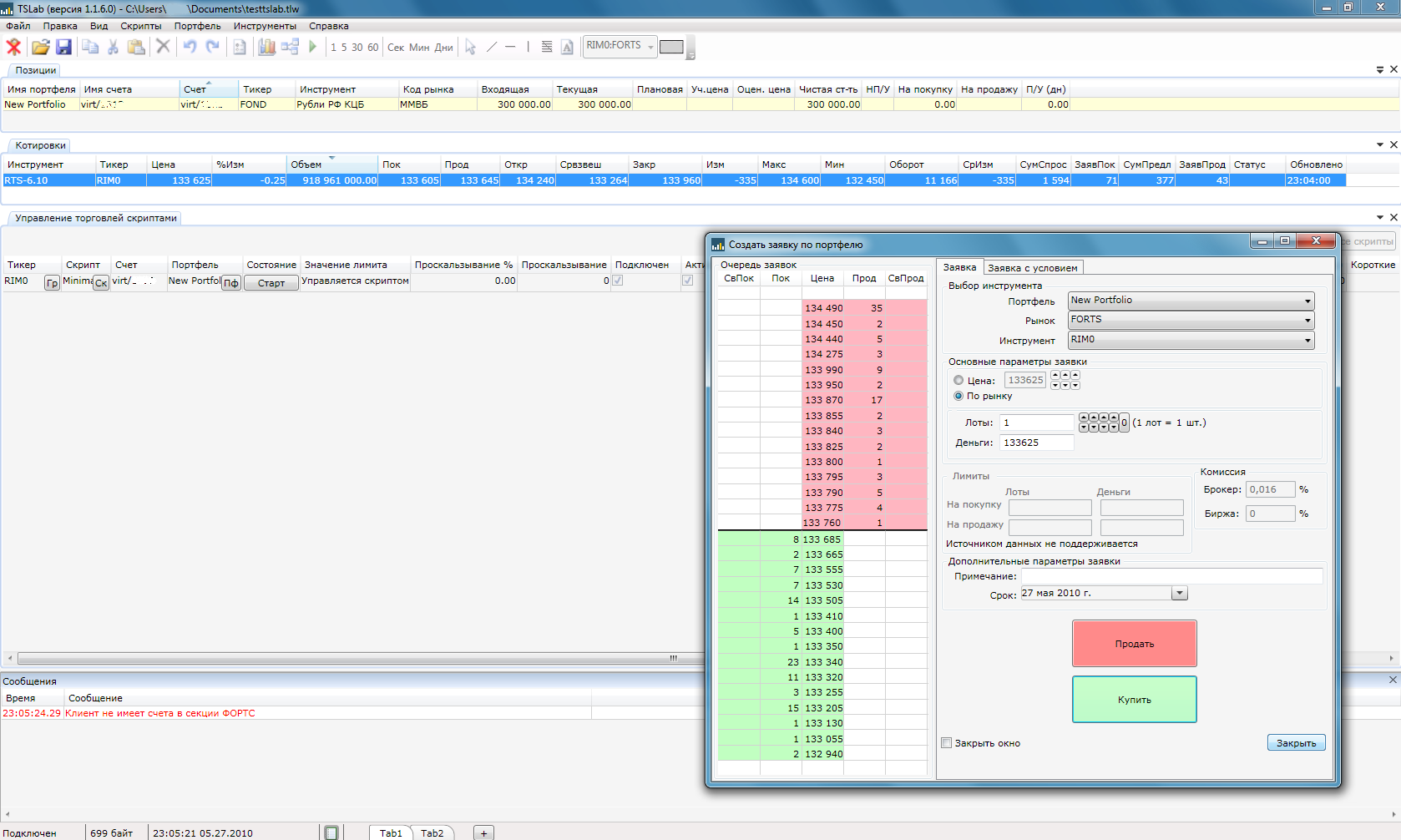Click the 'Лоты' input field
The width and height of the screenshot is (1401, 840).
[1036, 423]
